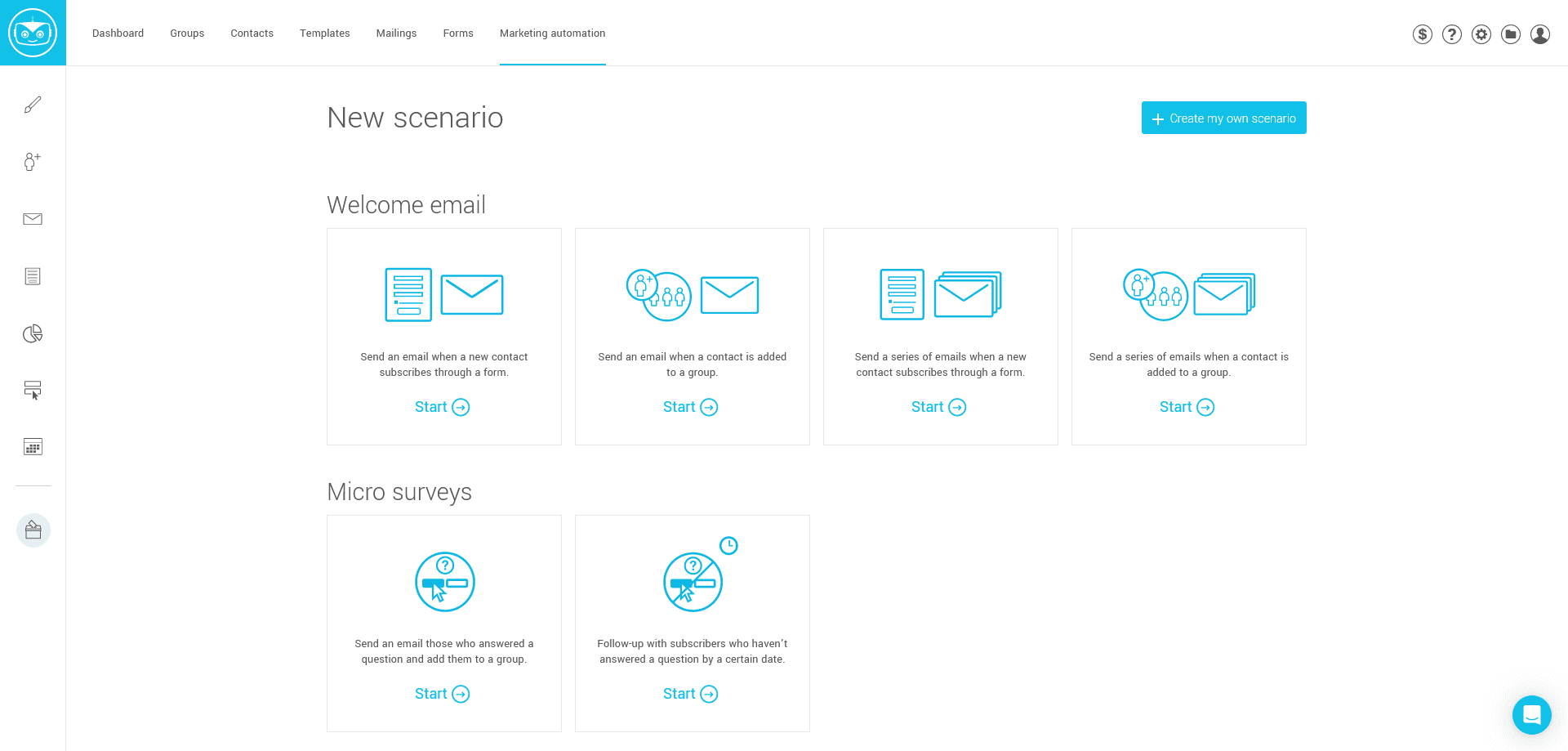
Task: Open the help question mark icon
Action: (1451, 34)
